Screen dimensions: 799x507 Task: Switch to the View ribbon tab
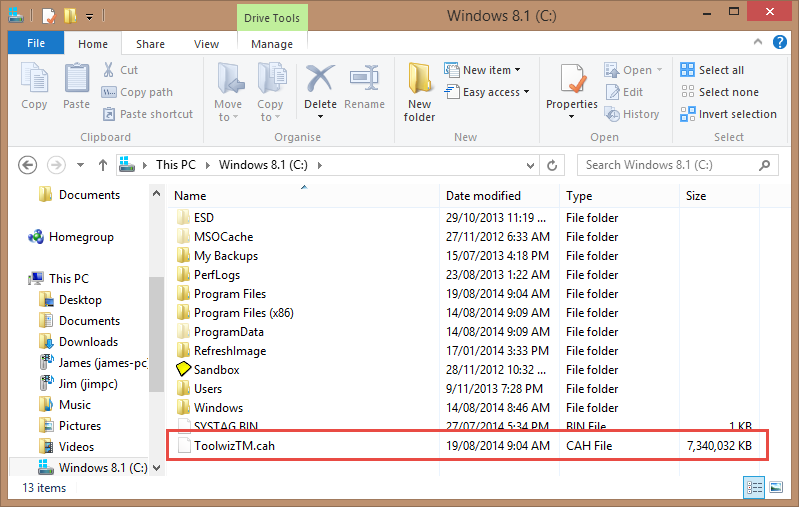(206, 44)
